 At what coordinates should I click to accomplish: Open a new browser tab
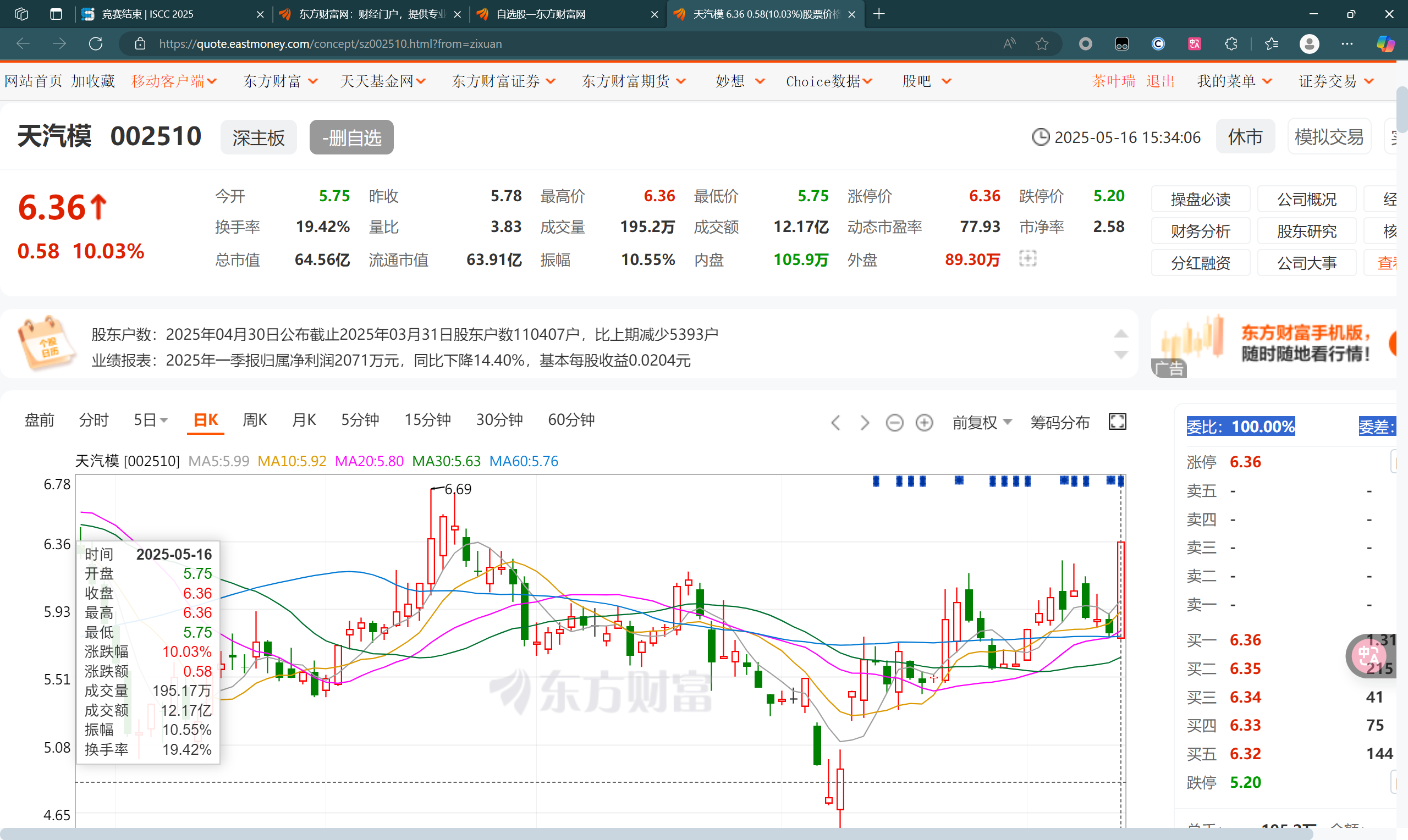click(879, 14)
